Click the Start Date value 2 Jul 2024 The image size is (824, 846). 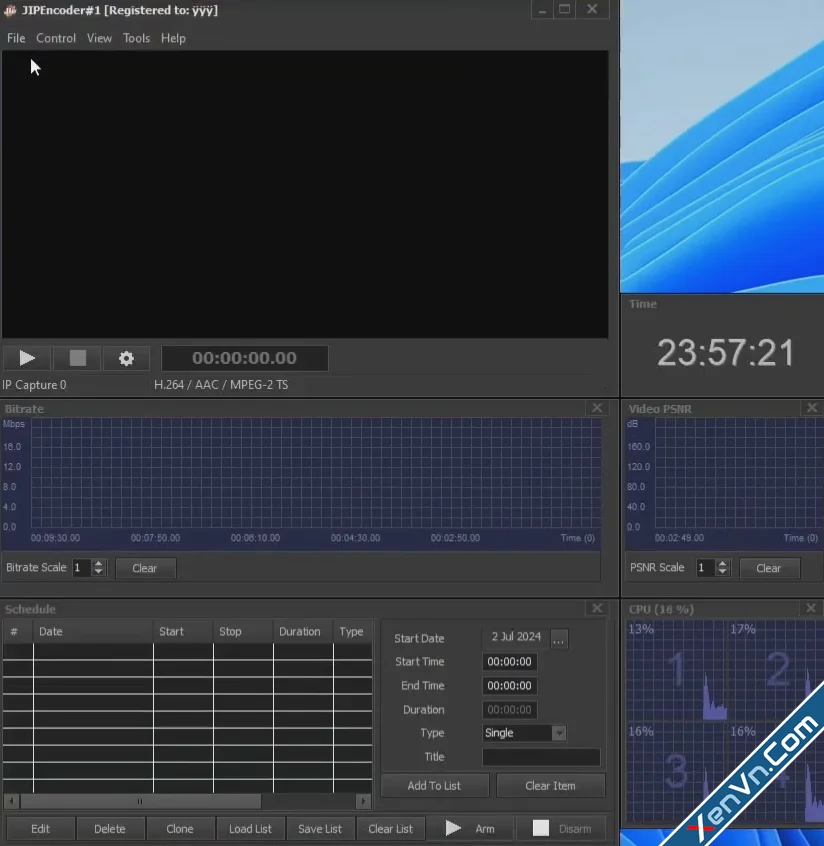pos(516,637)
